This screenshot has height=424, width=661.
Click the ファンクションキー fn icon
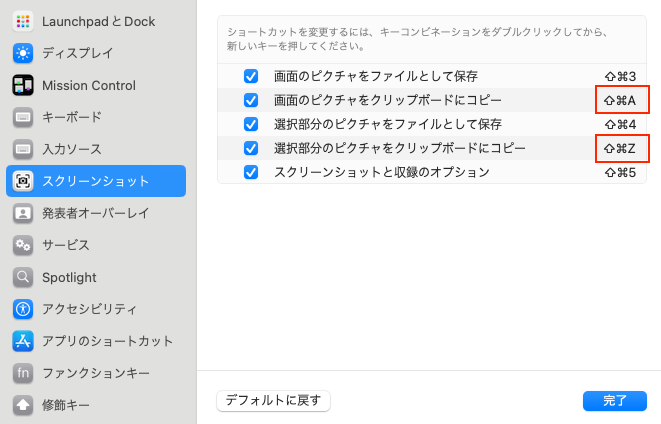point(24,373)
